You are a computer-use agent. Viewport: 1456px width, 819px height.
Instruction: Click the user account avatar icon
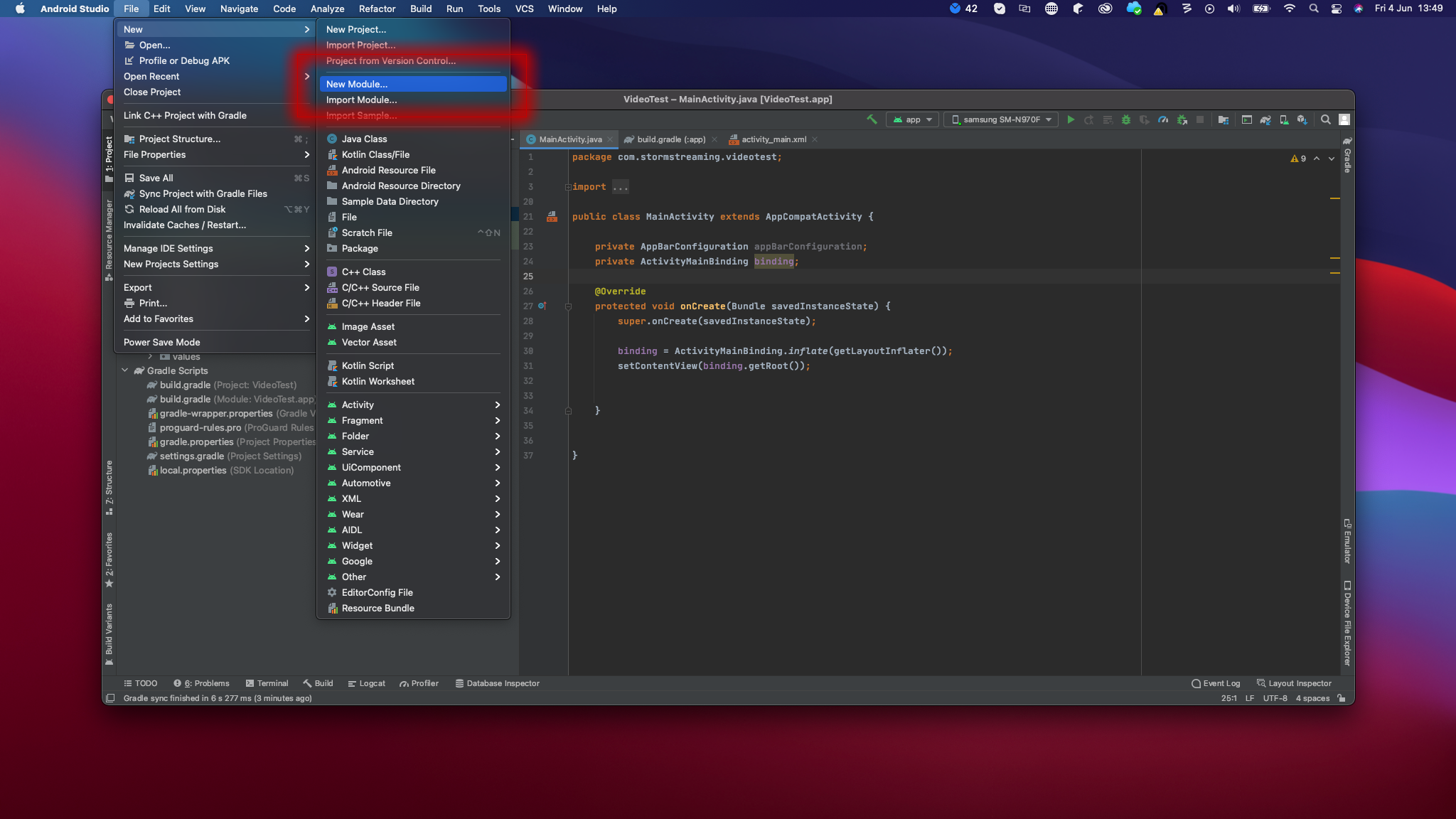tap(1344, 119)
